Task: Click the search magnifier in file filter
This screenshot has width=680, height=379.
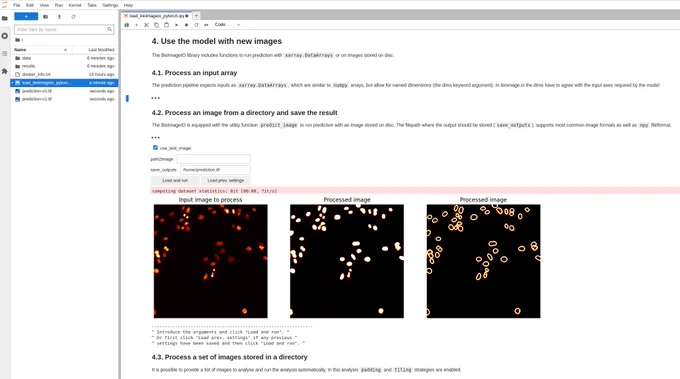Action: [110, 29]
